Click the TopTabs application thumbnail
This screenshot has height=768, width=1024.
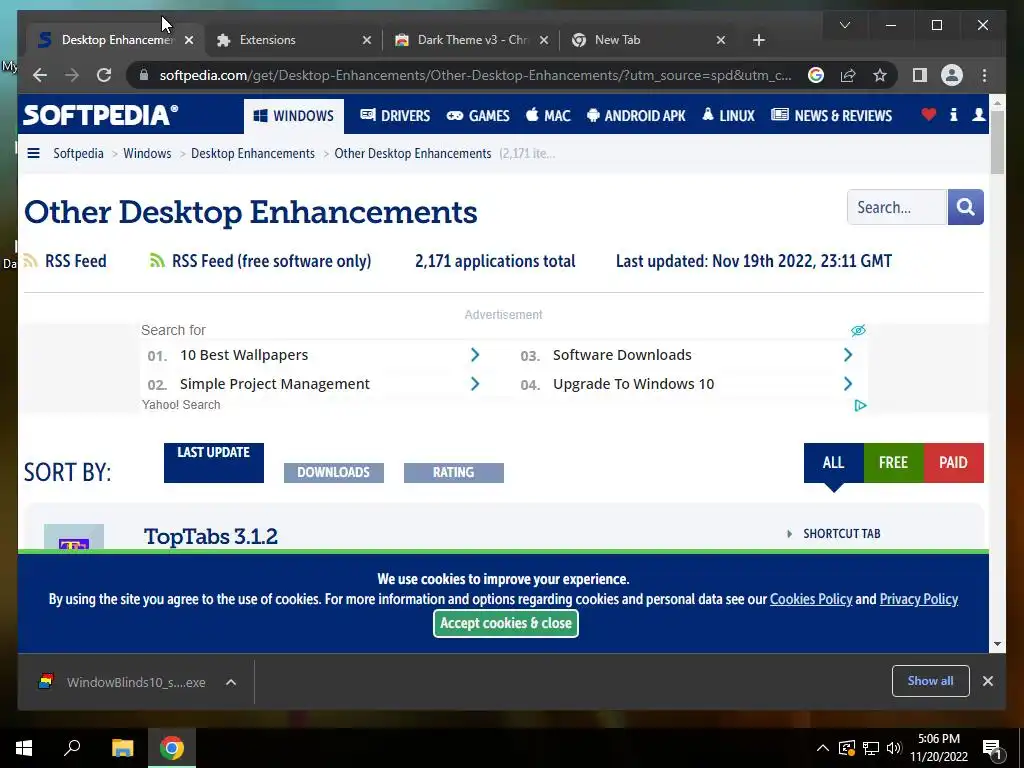[x=74, y=537]
